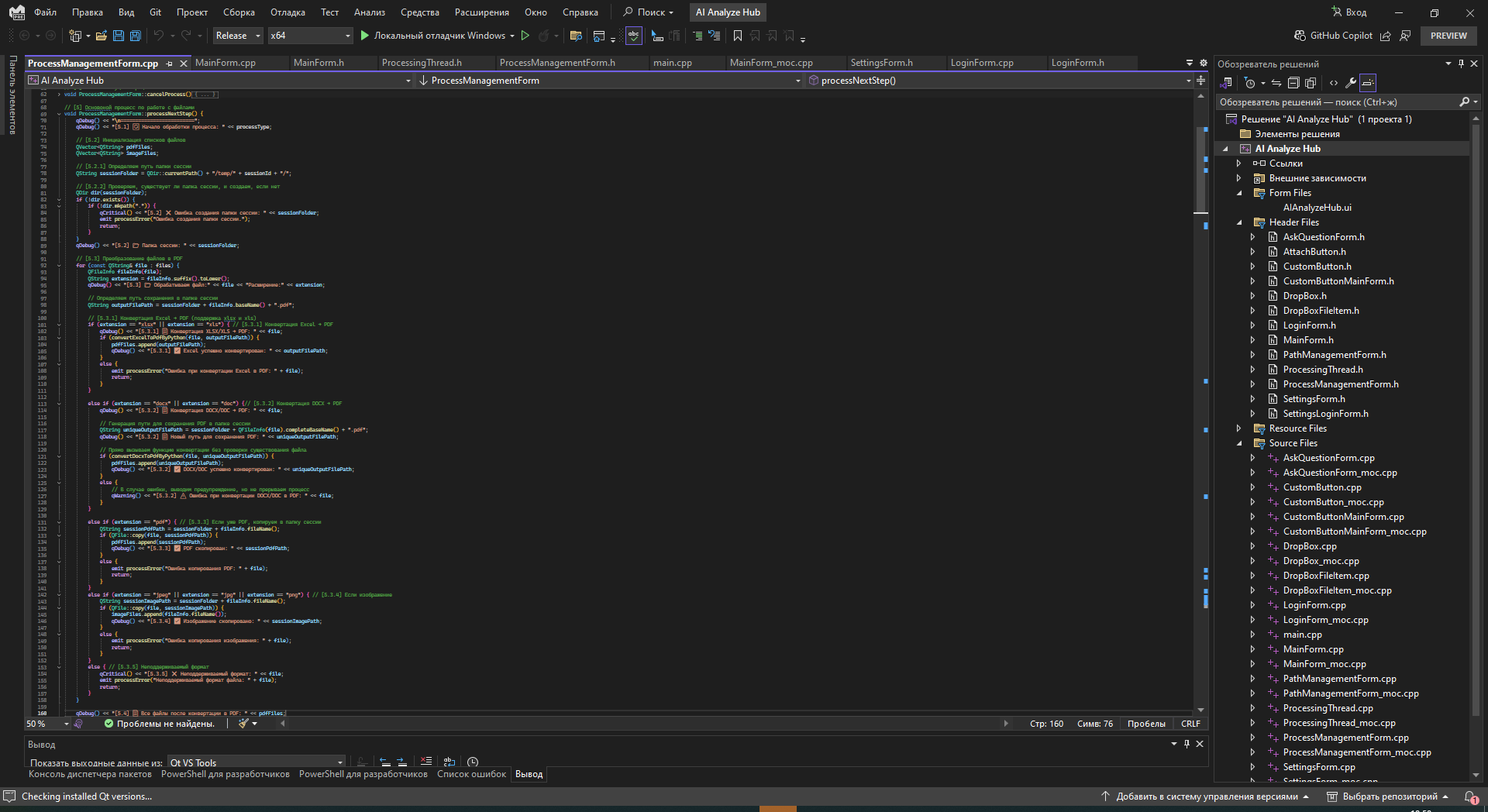Viewport: 1488px width, 812px height.
Task: Open the x64 platform dropdown
Action: tap(311, 36)
